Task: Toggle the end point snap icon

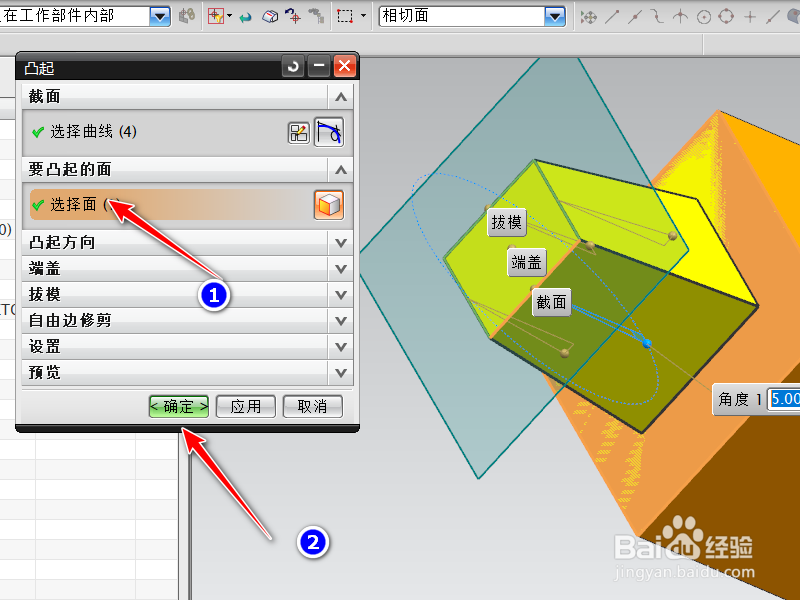Action: [612, 17]
